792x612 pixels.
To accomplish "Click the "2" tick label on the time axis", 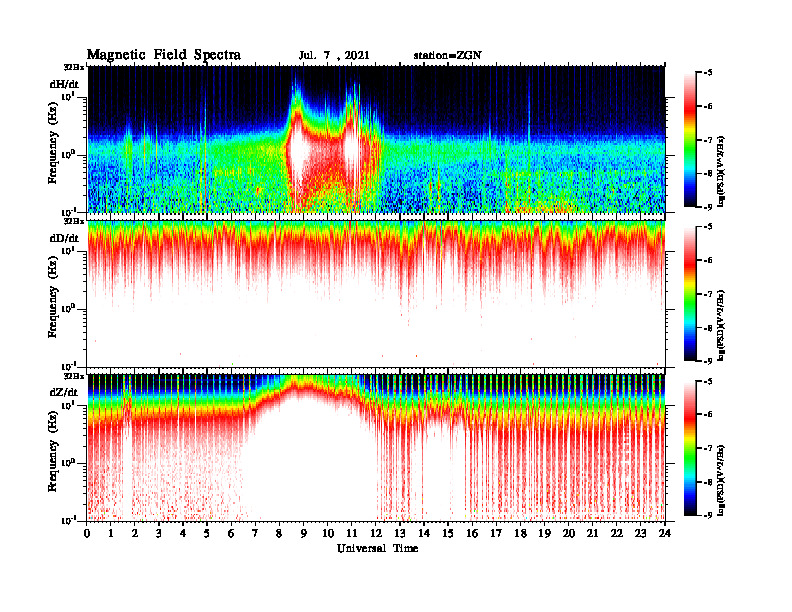I will tap(135, 533).
